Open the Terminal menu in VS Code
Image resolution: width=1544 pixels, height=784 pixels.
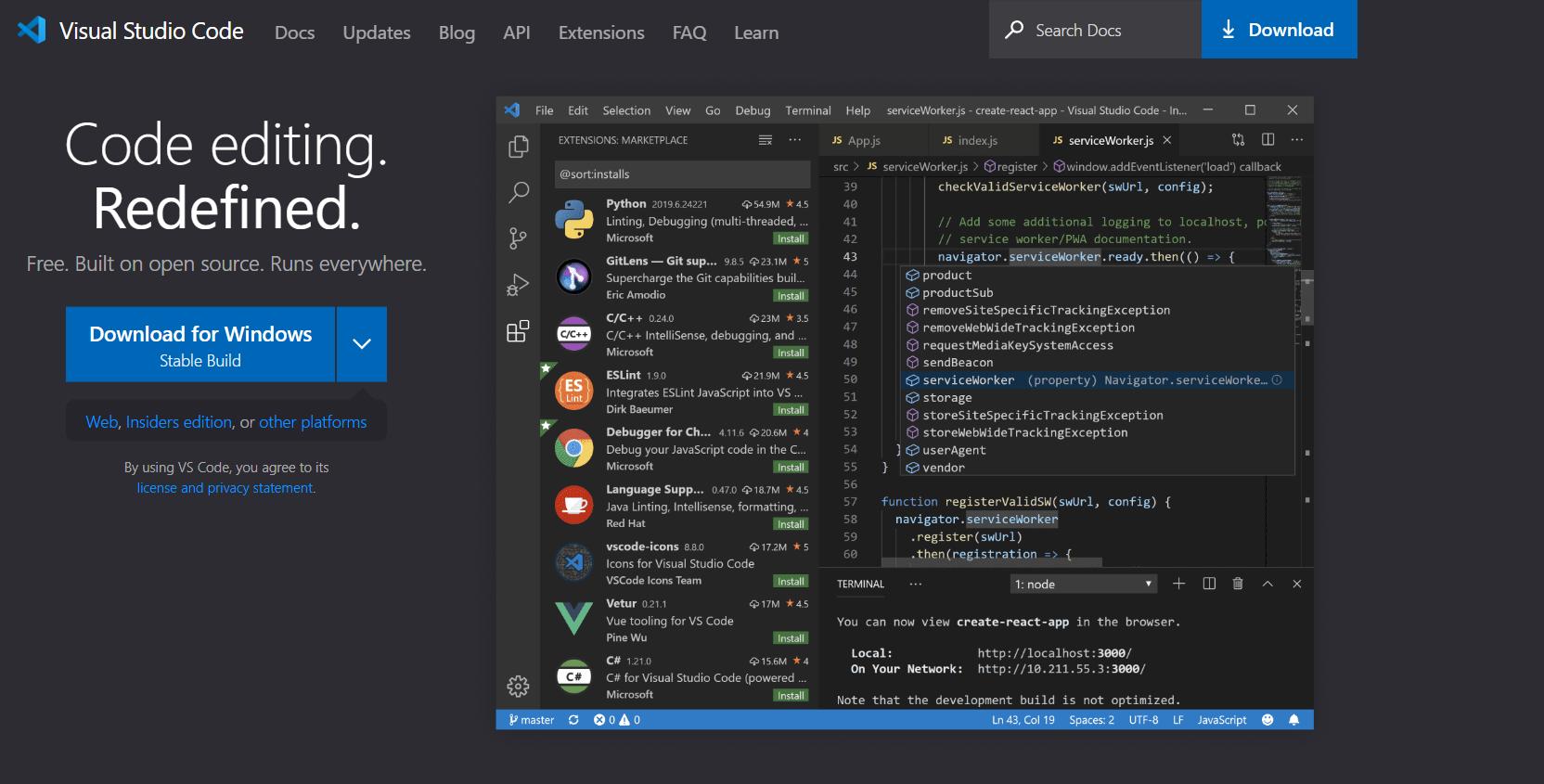point(808,110)
